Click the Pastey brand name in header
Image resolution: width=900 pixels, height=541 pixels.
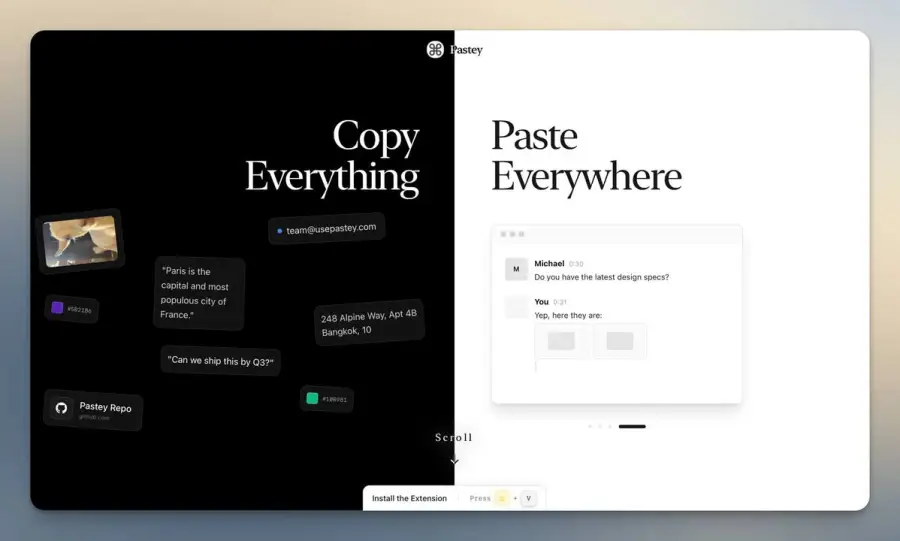[466, 50]
